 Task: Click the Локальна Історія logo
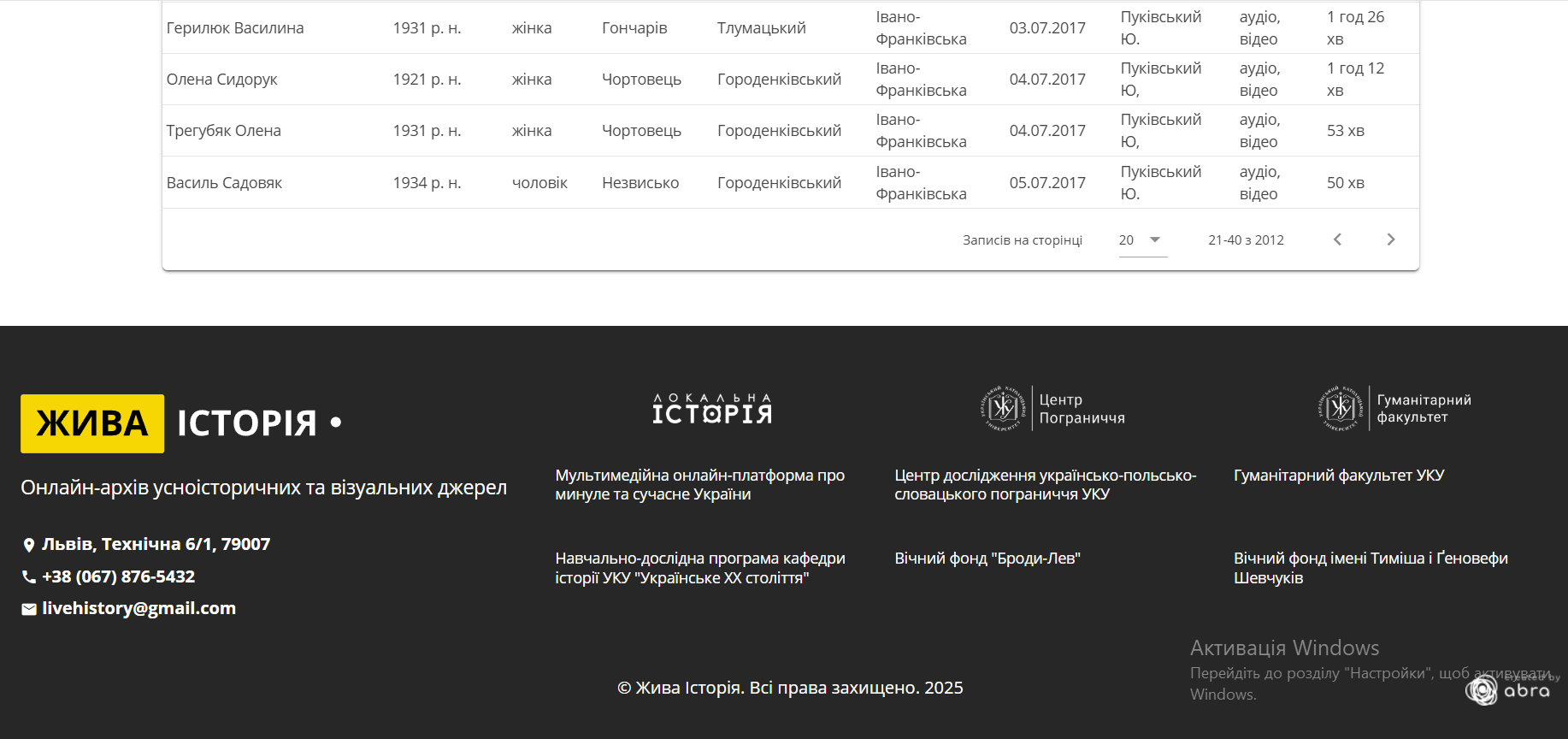(x=712, y=410)
